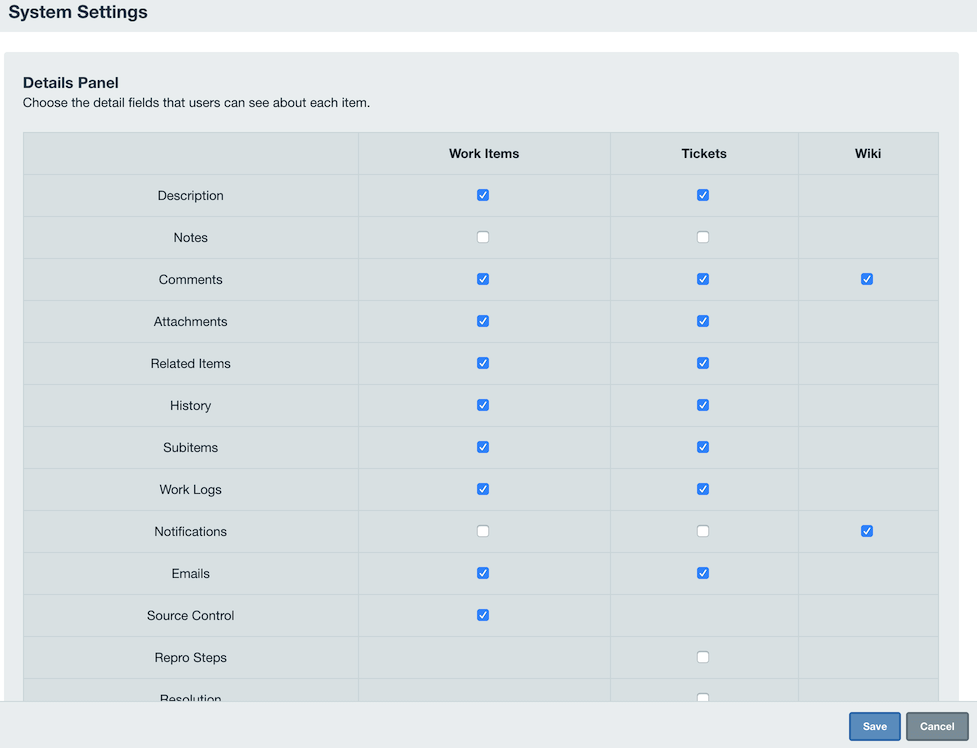Click the Repro Steps row label

191,658
